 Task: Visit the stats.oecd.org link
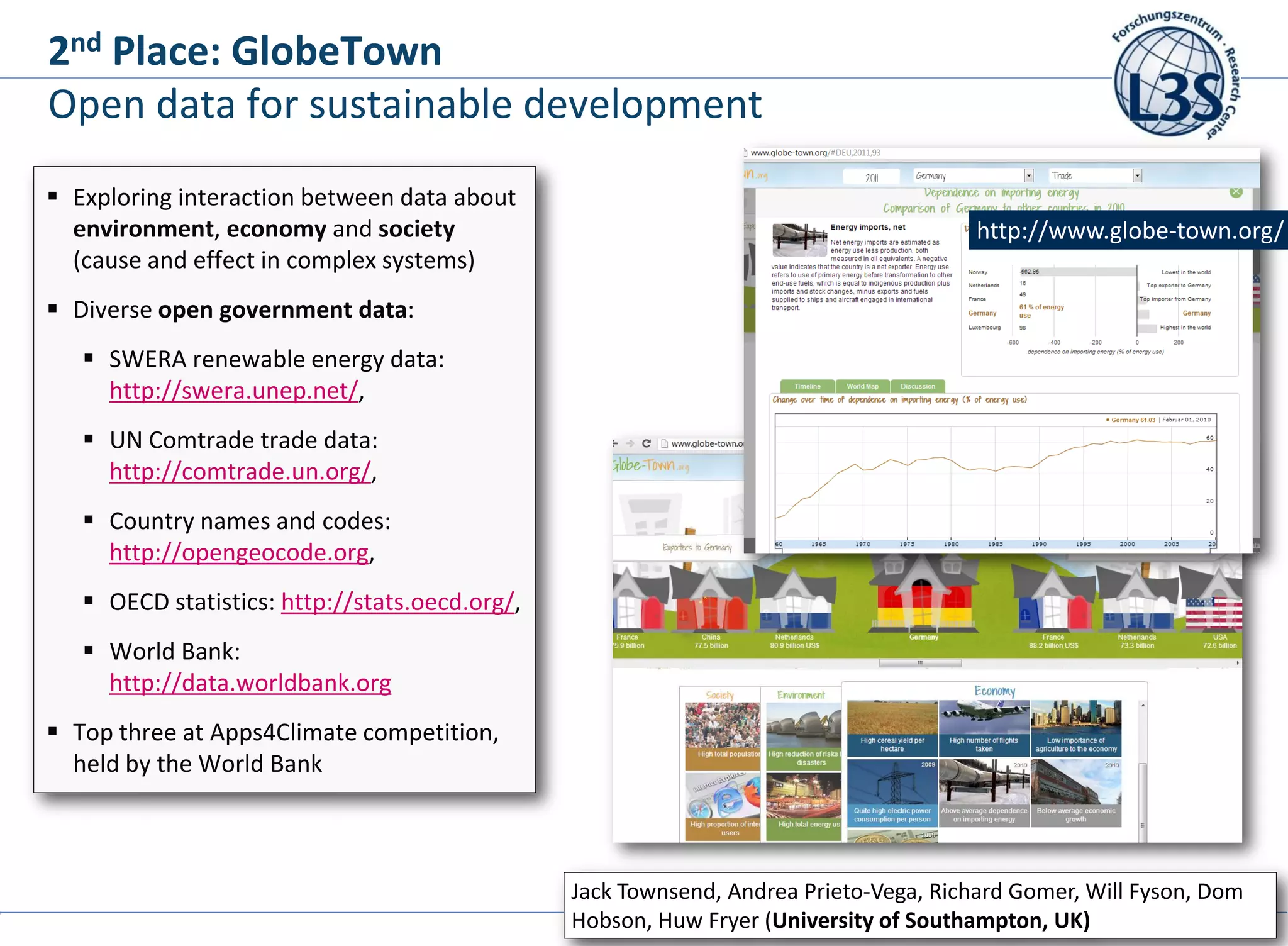coord(398,603)
